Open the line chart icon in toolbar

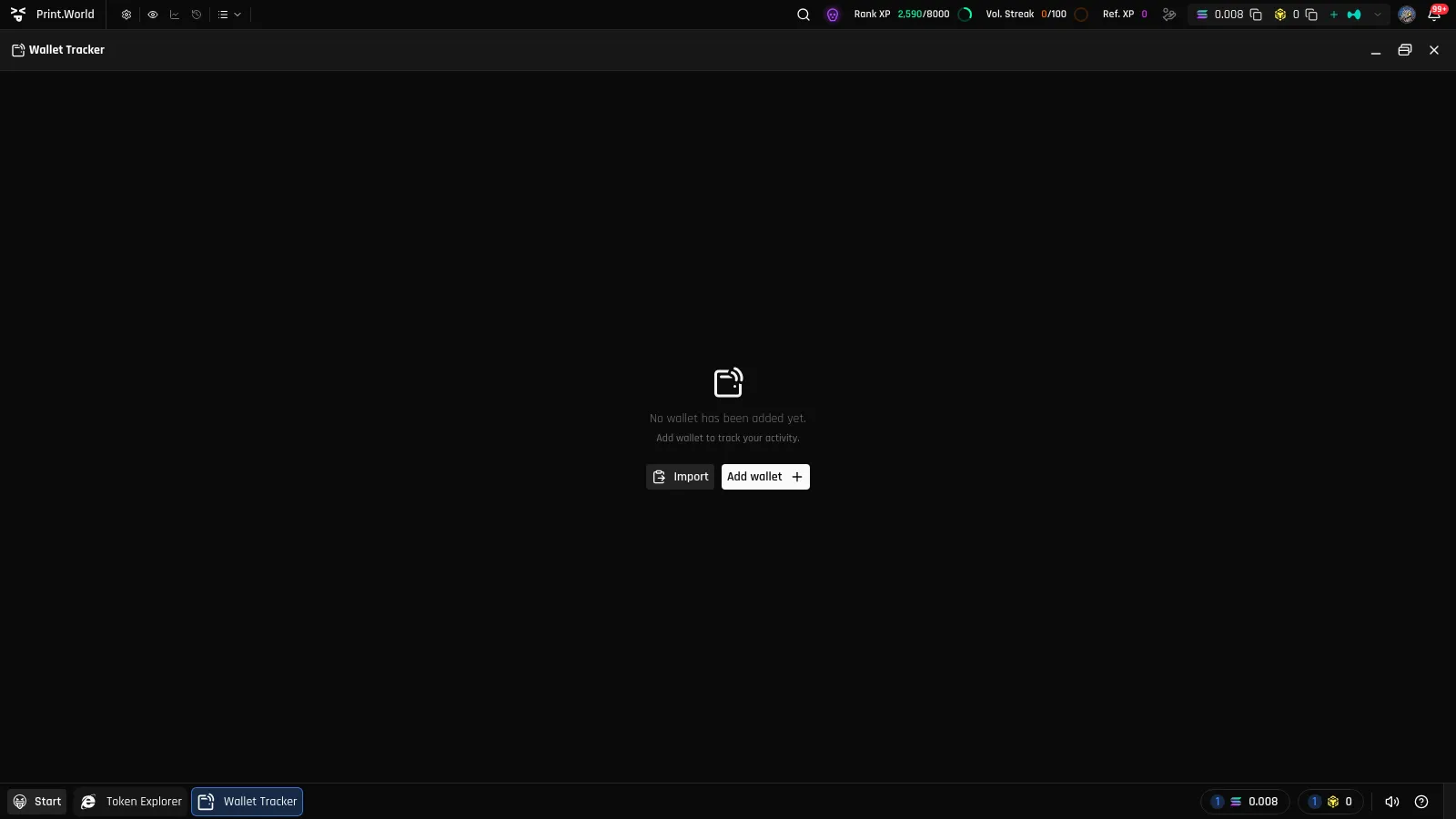point(175,15)
